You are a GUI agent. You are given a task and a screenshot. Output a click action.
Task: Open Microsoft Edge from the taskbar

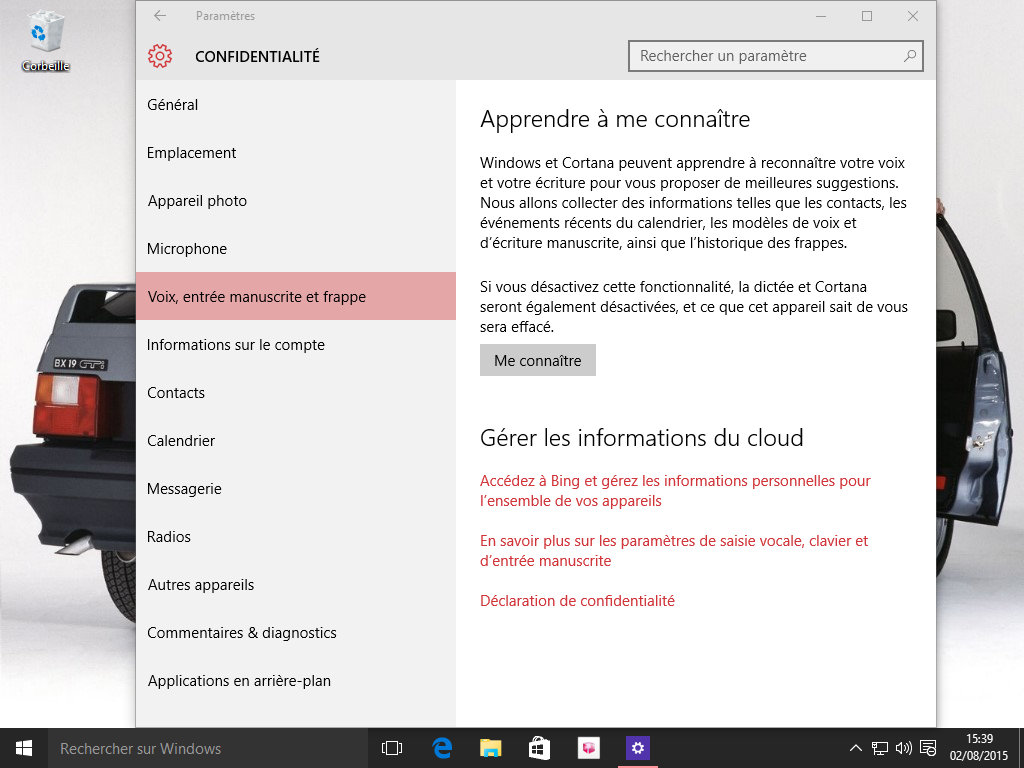coord(442,748)
